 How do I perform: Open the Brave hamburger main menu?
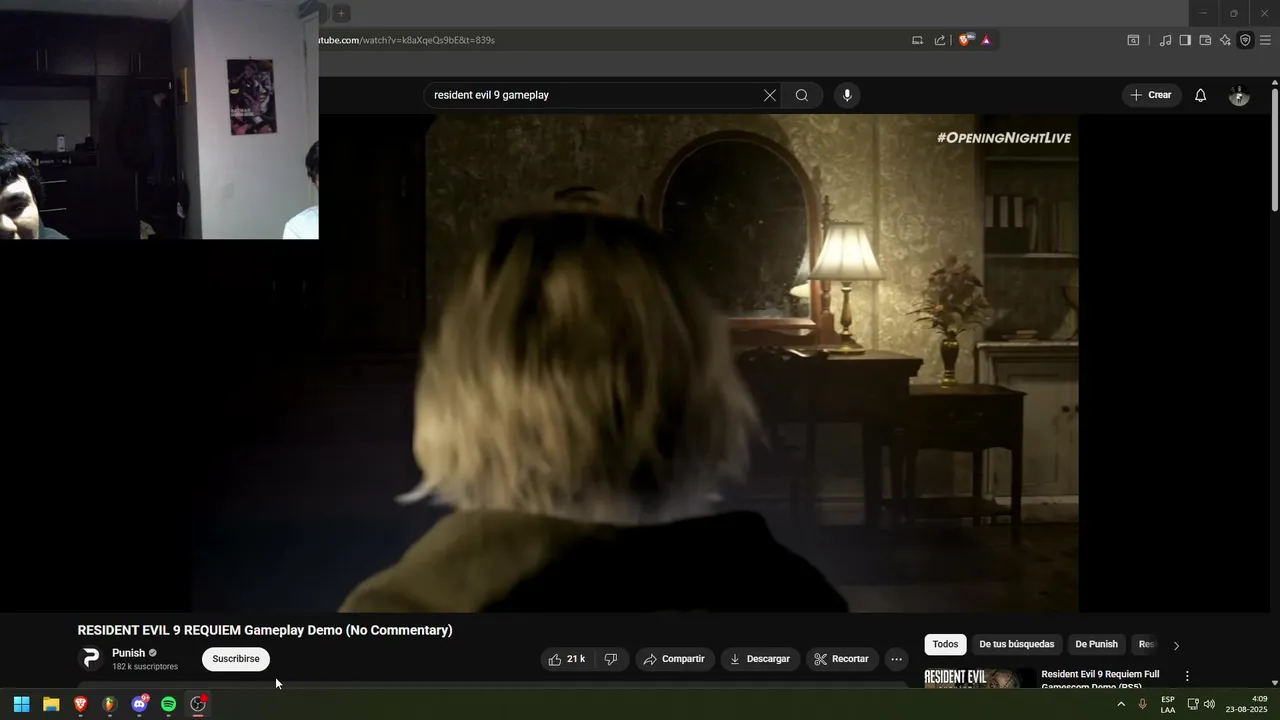[x=1265, y=40]
